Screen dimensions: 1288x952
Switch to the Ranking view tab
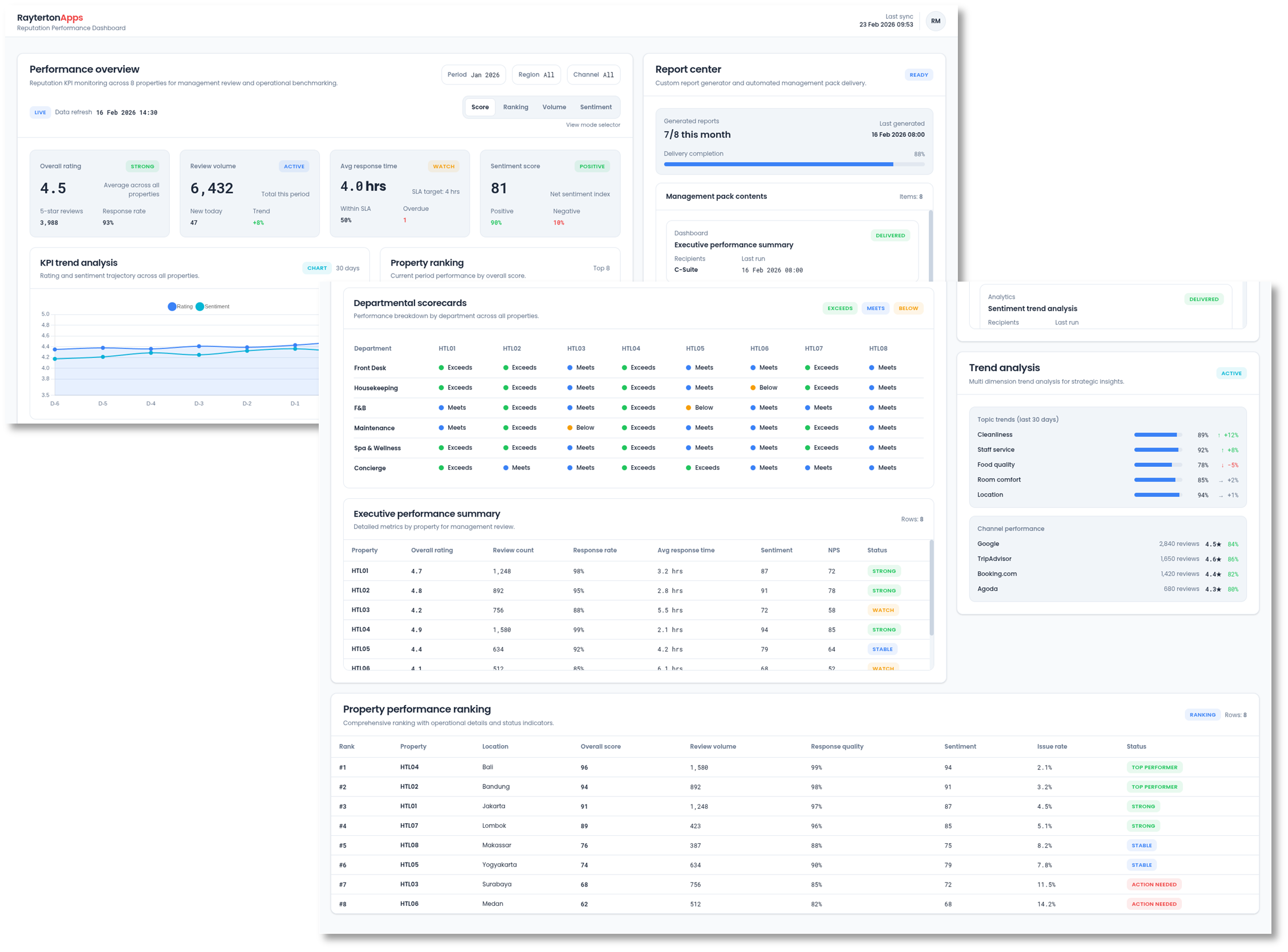point(516,107)
